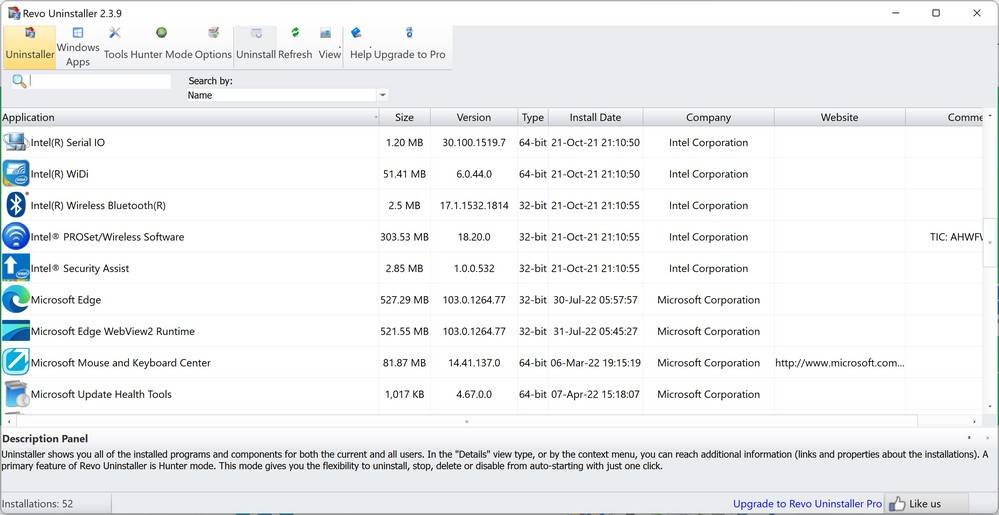Sort by the Website column header
Image resolution: width=999 pixels, height=515 pixels.
pyautogui.click(x=839, y=117)
